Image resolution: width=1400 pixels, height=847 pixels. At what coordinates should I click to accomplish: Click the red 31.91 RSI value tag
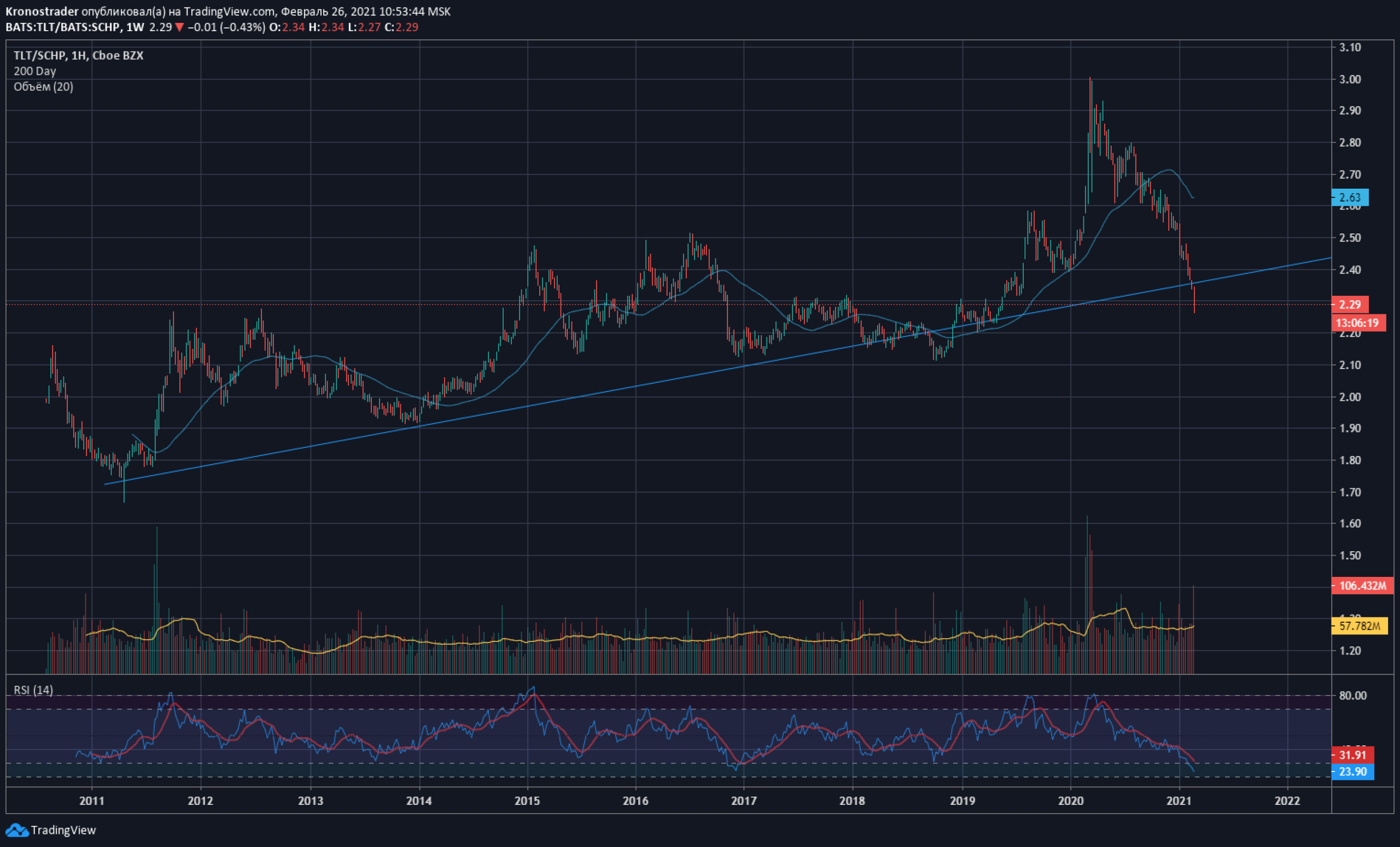tap(1353, 755)
